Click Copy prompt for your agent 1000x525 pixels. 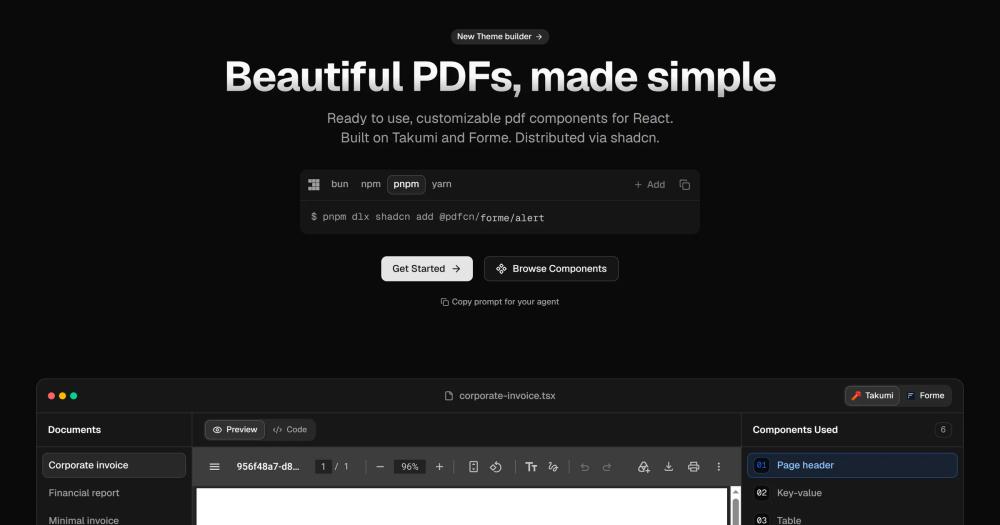(x=499, y=302)
